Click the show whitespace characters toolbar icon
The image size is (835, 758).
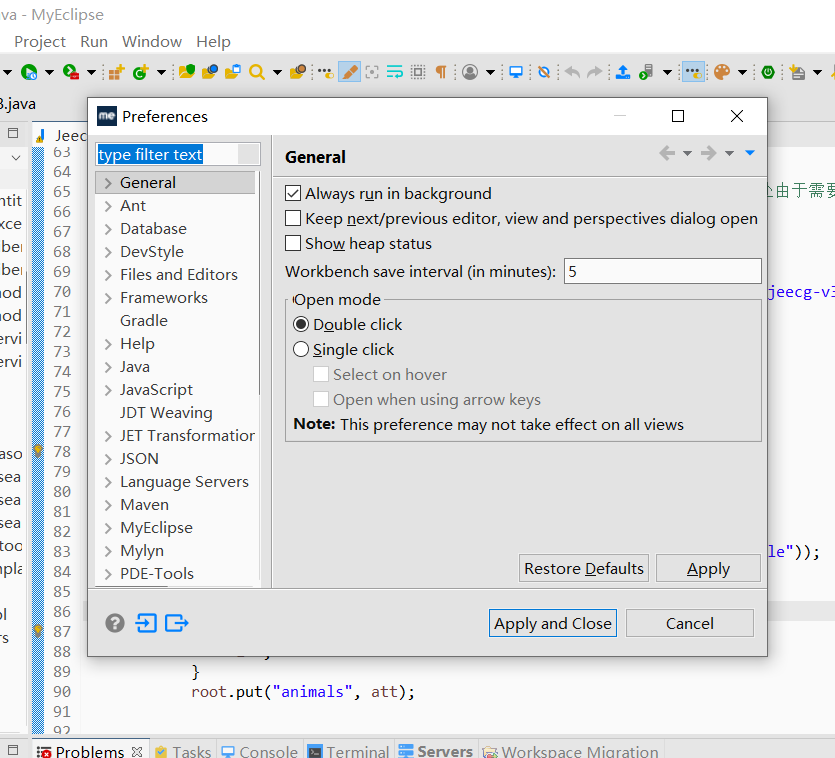pyautogui.click(x=440, y=71)
